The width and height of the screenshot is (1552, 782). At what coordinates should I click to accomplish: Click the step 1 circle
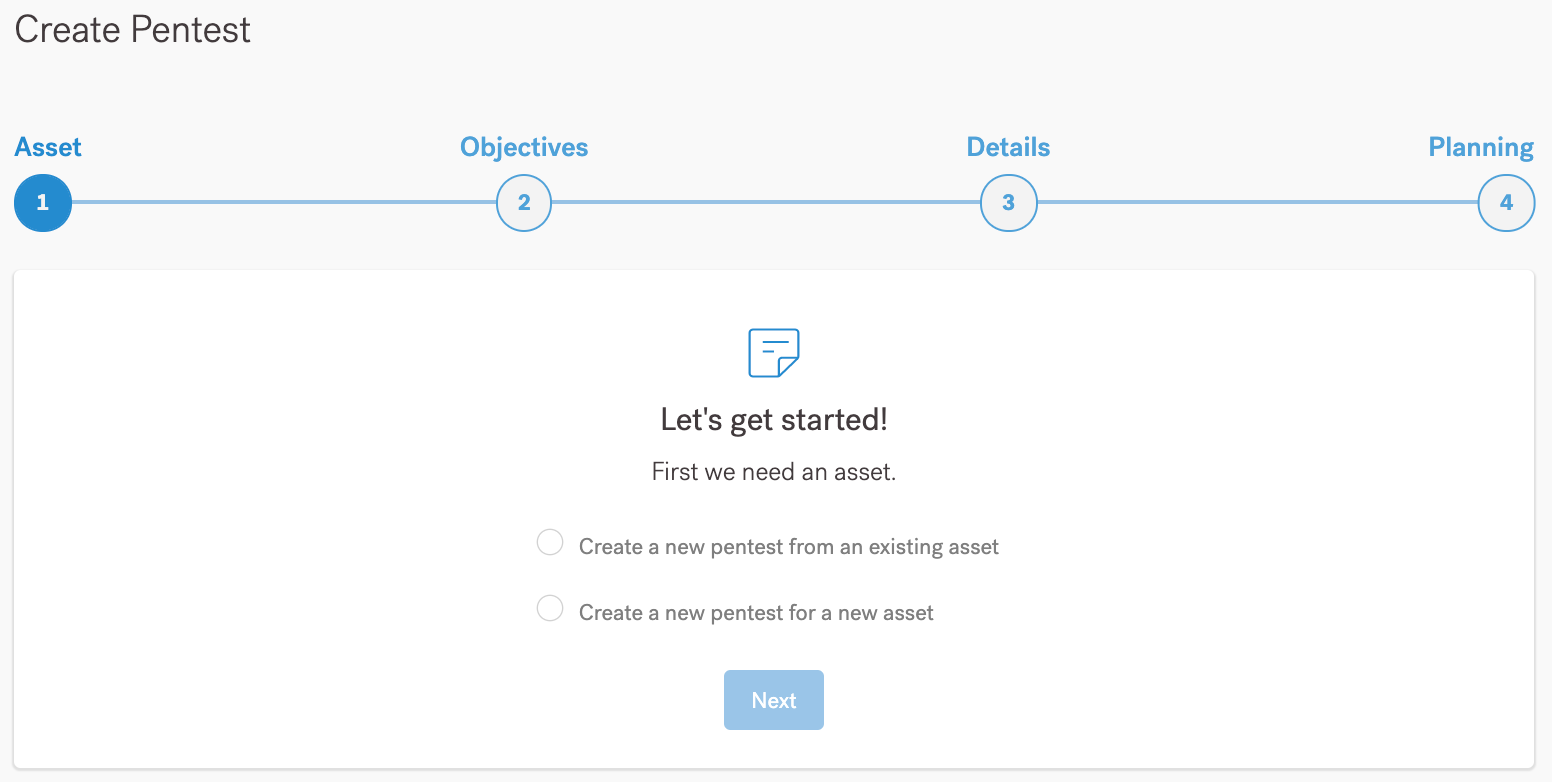click(42, 203)
